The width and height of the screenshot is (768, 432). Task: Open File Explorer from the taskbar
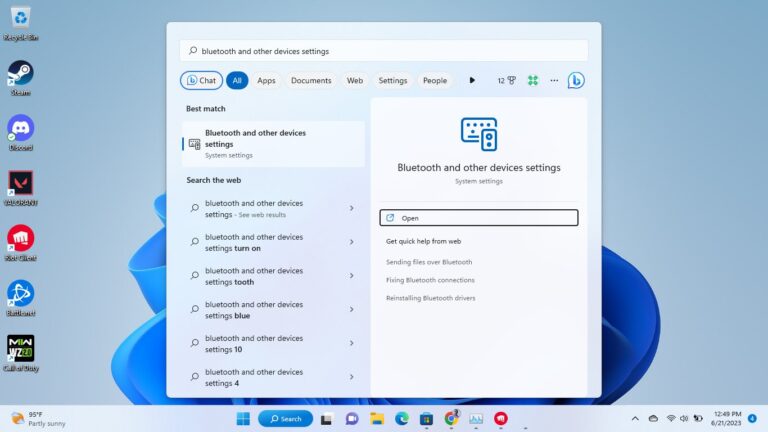tap(377, 418)
